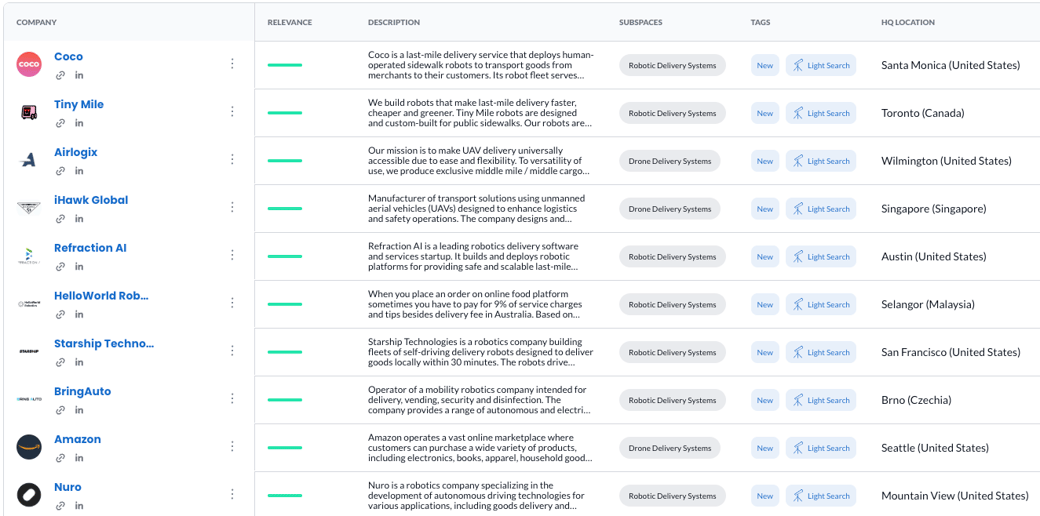Image resolution: width=1040 pixels, height=516 pixels.
Task: Select Drone Delivery Systems subspace for Amazon
Action: (x=670, y=448)
